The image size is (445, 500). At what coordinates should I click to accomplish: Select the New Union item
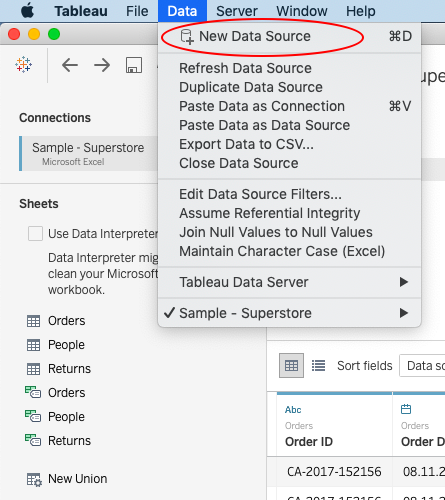[77, 479]
